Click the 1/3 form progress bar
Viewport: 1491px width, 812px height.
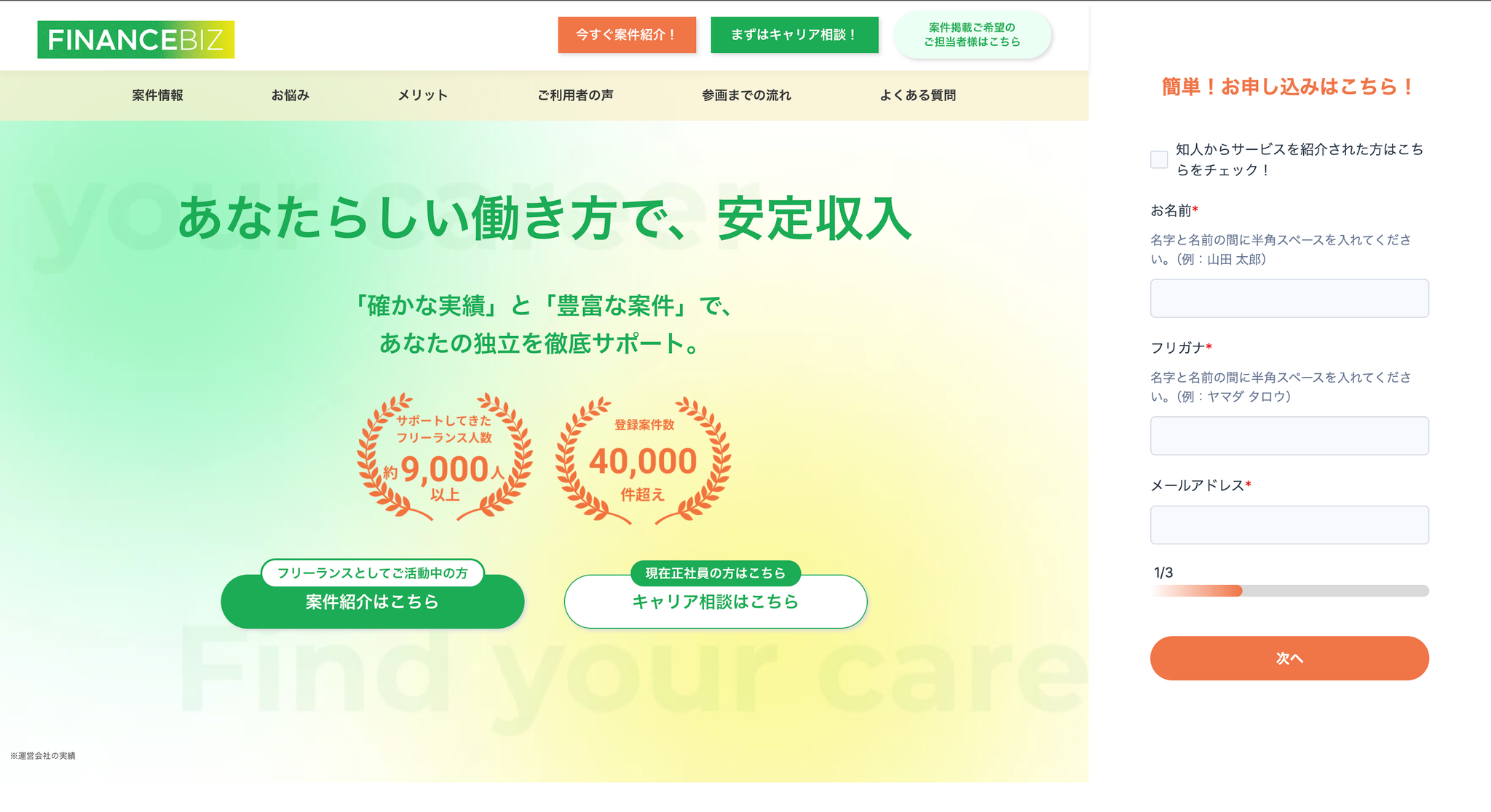1289,591
